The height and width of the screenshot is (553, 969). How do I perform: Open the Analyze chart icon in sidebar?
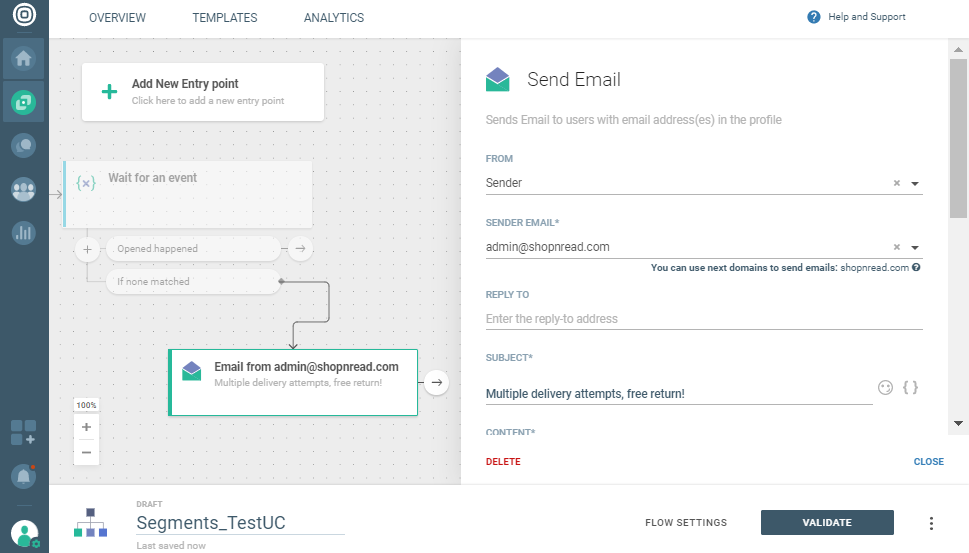click(x=23, y=233)
